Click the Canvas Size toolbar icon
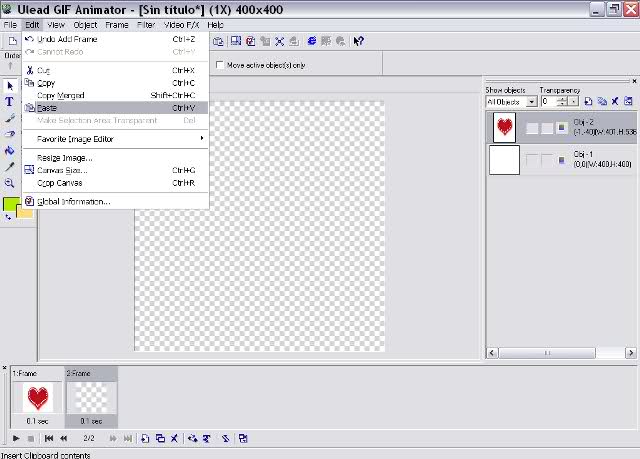Screen dimensions: 640x459 (236, 41)
